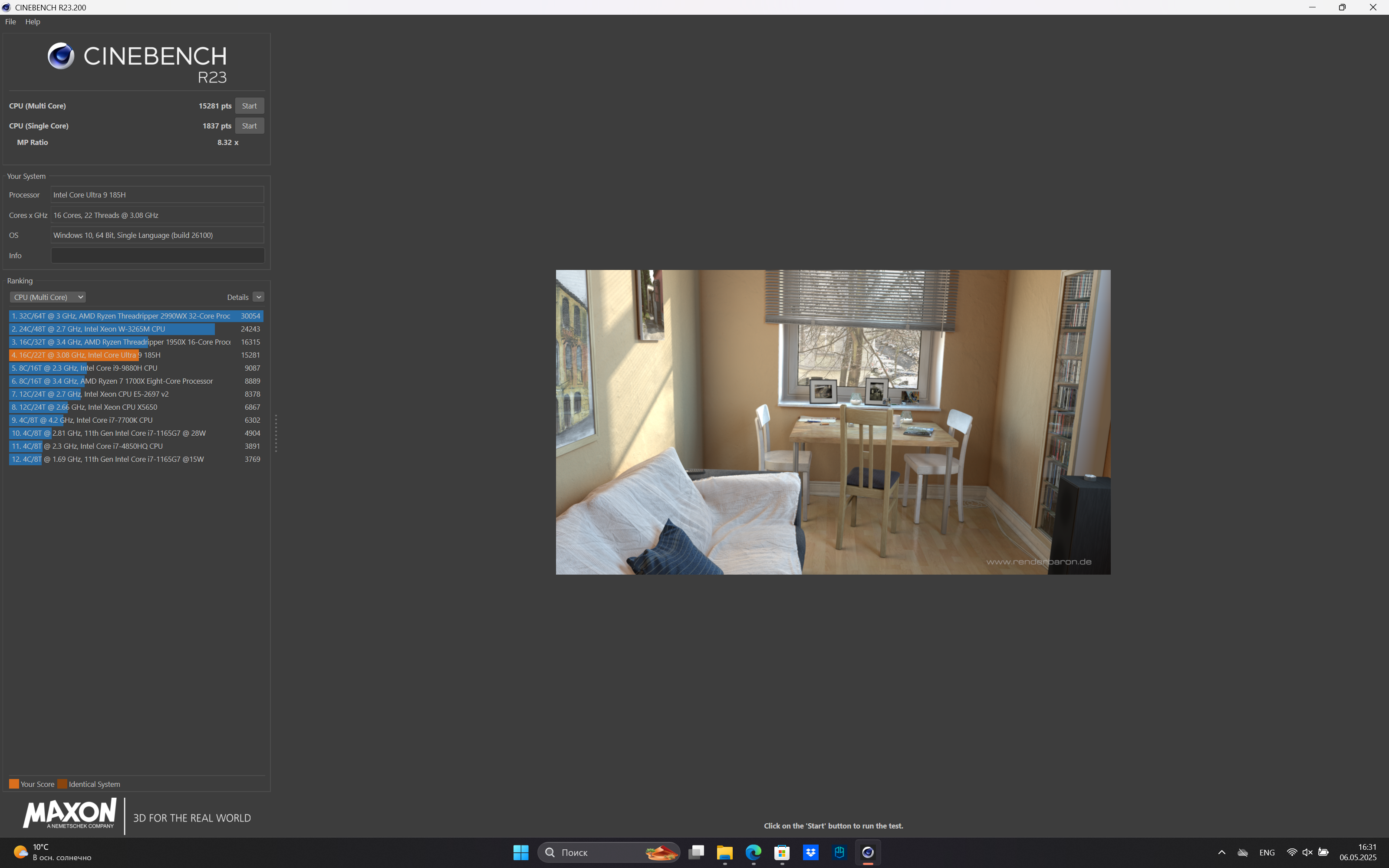Open Microsoft Store from the taskbar
The height and width of the screenshot is (868, 1389).
point(782,852)
